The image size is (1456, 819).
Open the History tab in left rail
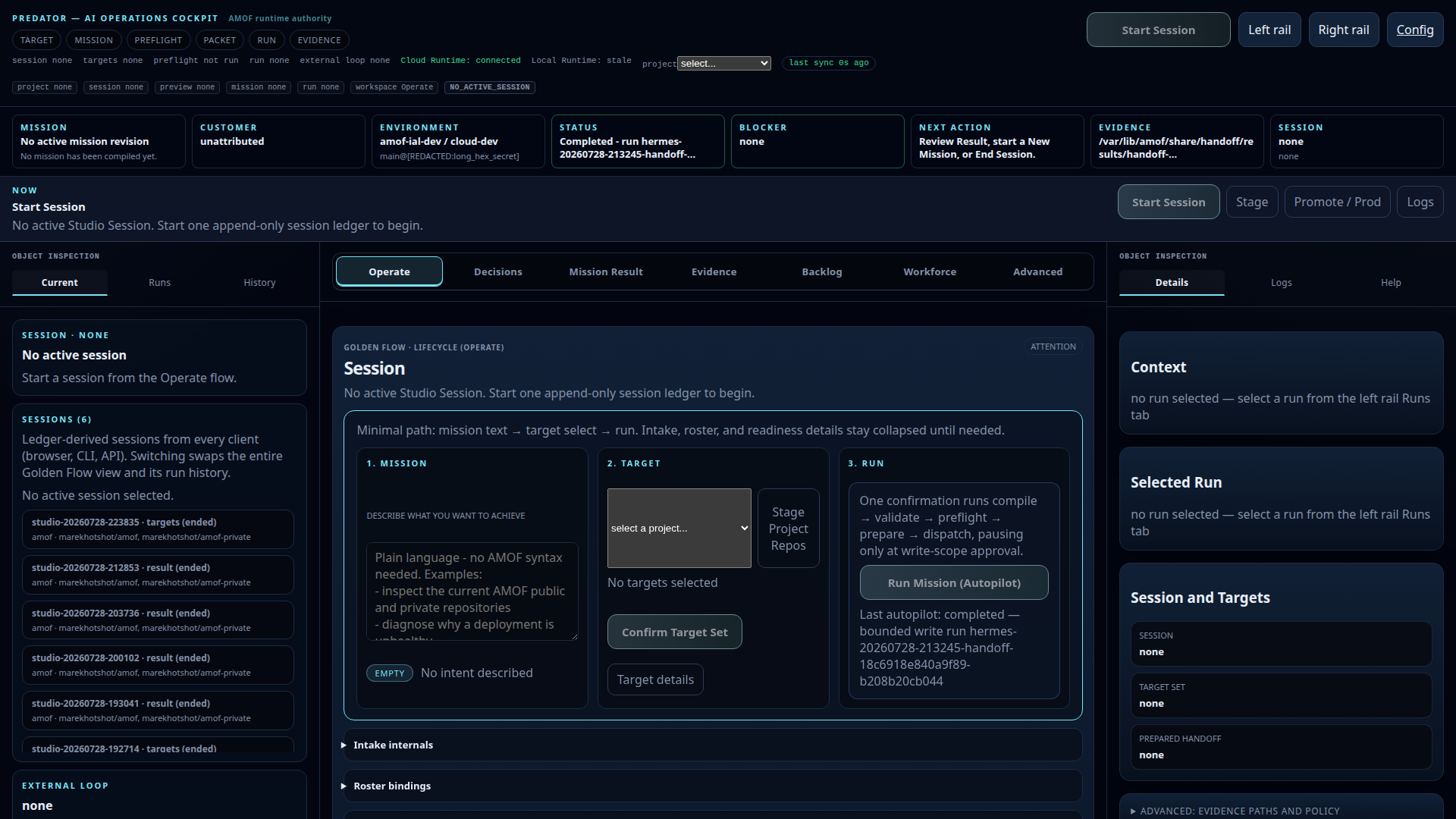[x=259, y=282]
